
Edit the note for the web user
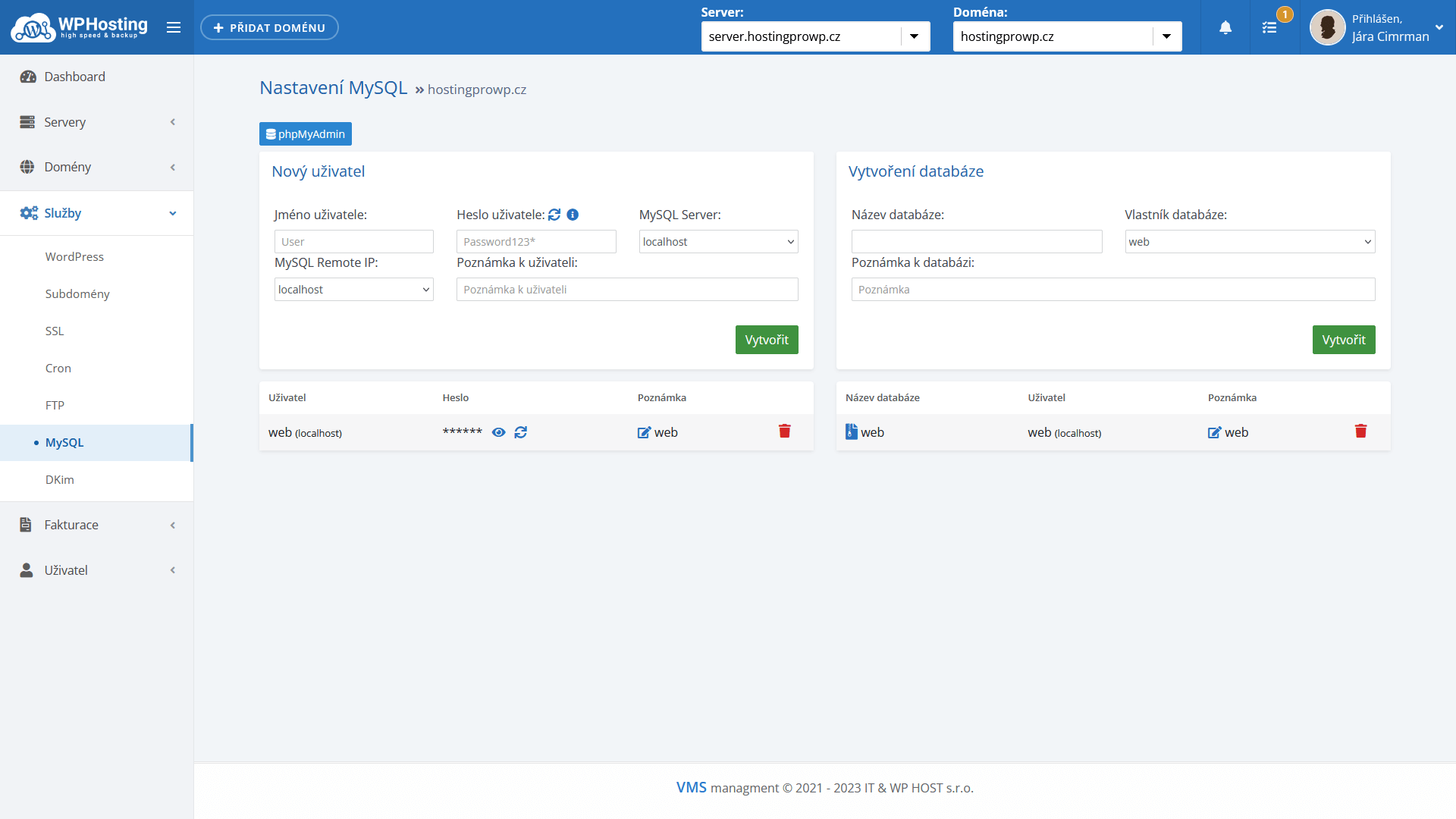pyautogui.click(x=644, y=432)
